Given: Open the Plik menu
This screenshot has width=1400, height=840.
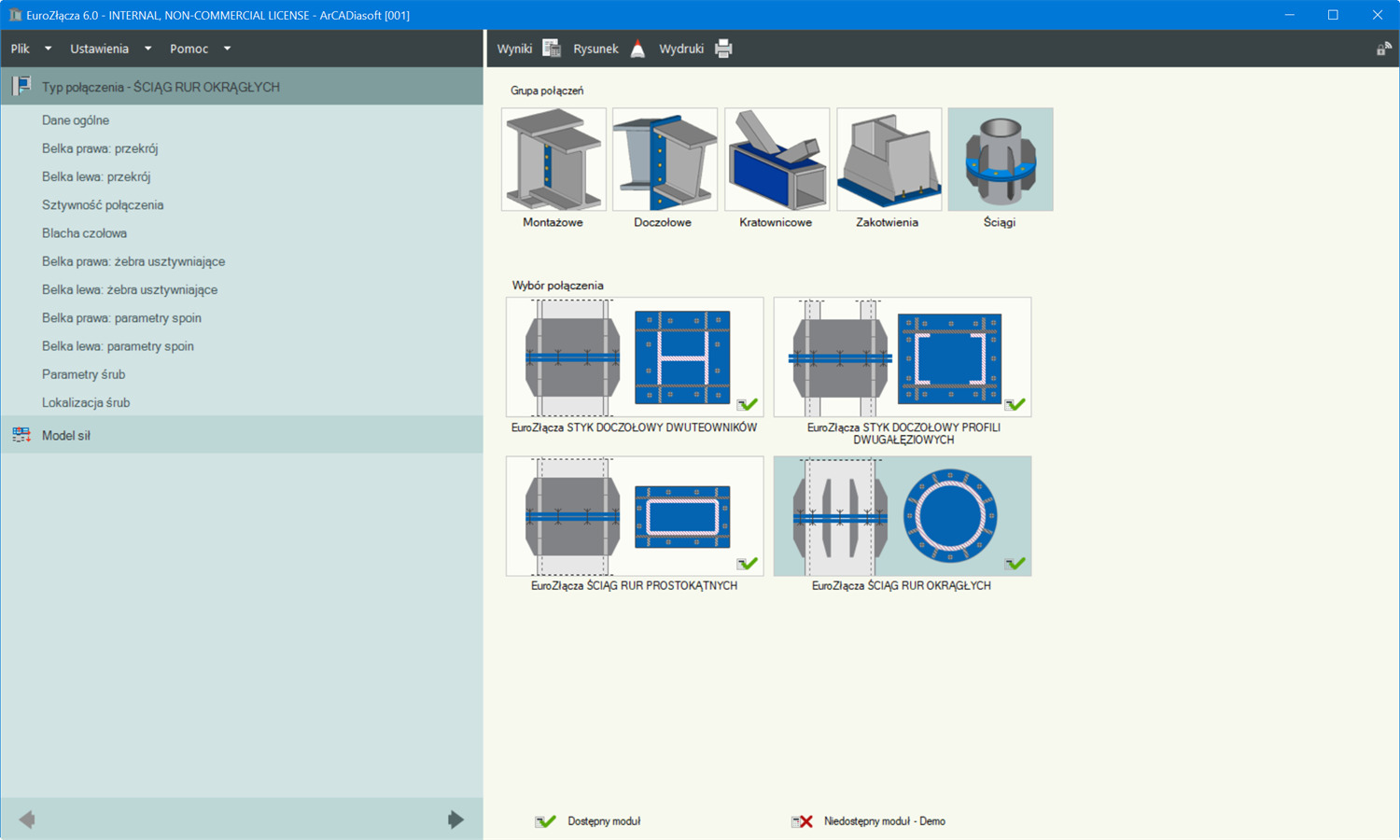Looking at the screenshot, I should coord(21,49).
